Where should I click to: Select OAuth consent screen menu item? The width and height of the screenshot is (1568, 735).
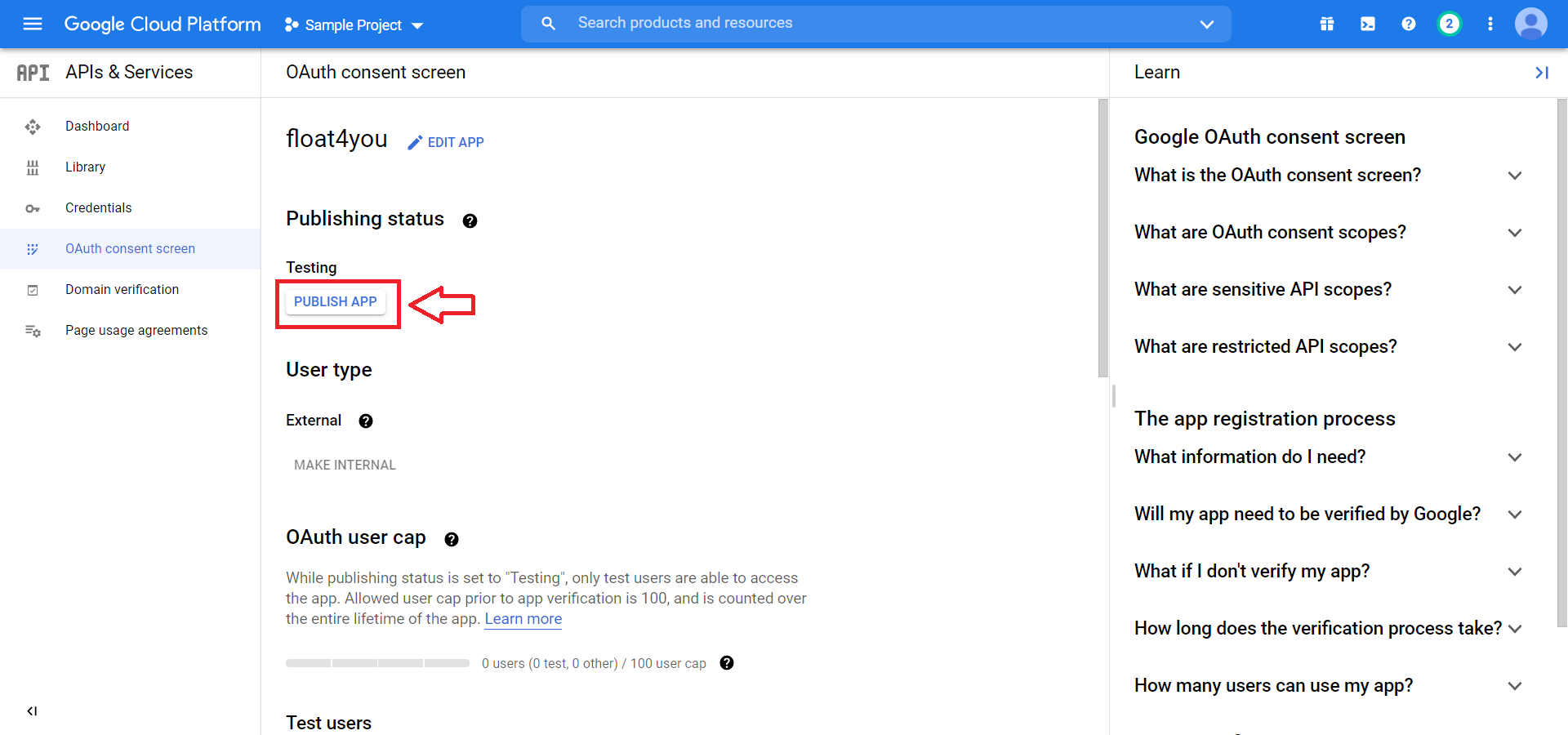tap(130, 248)
